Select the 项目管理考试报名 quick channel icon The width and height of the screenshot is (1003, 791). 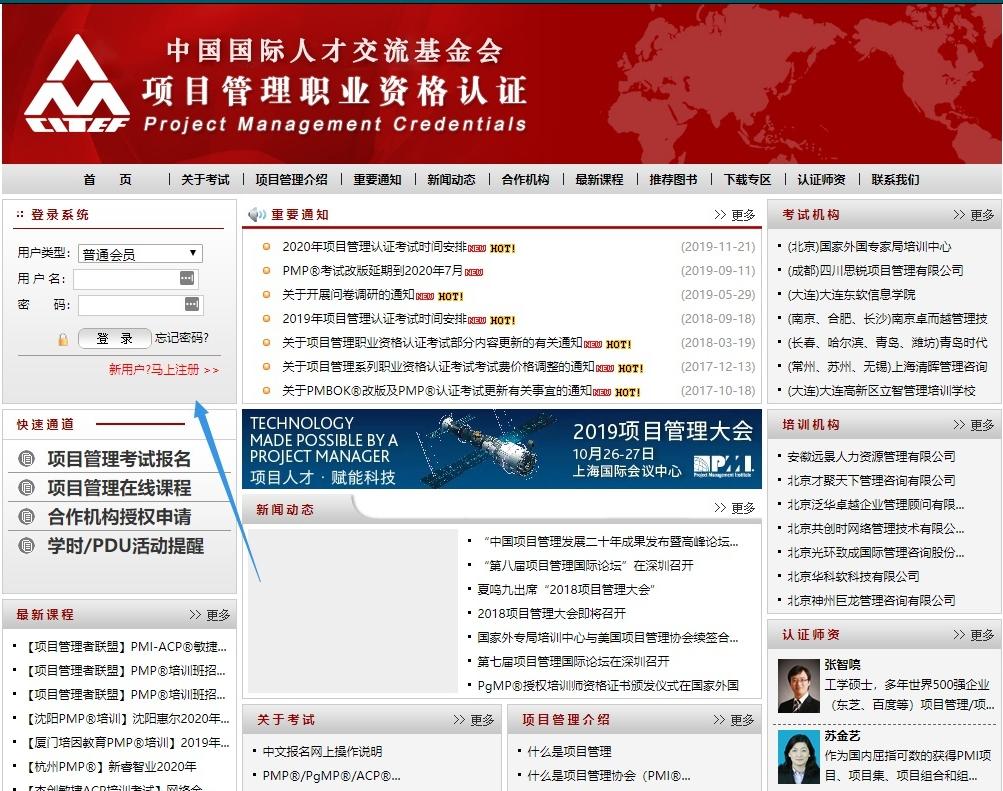28,460
